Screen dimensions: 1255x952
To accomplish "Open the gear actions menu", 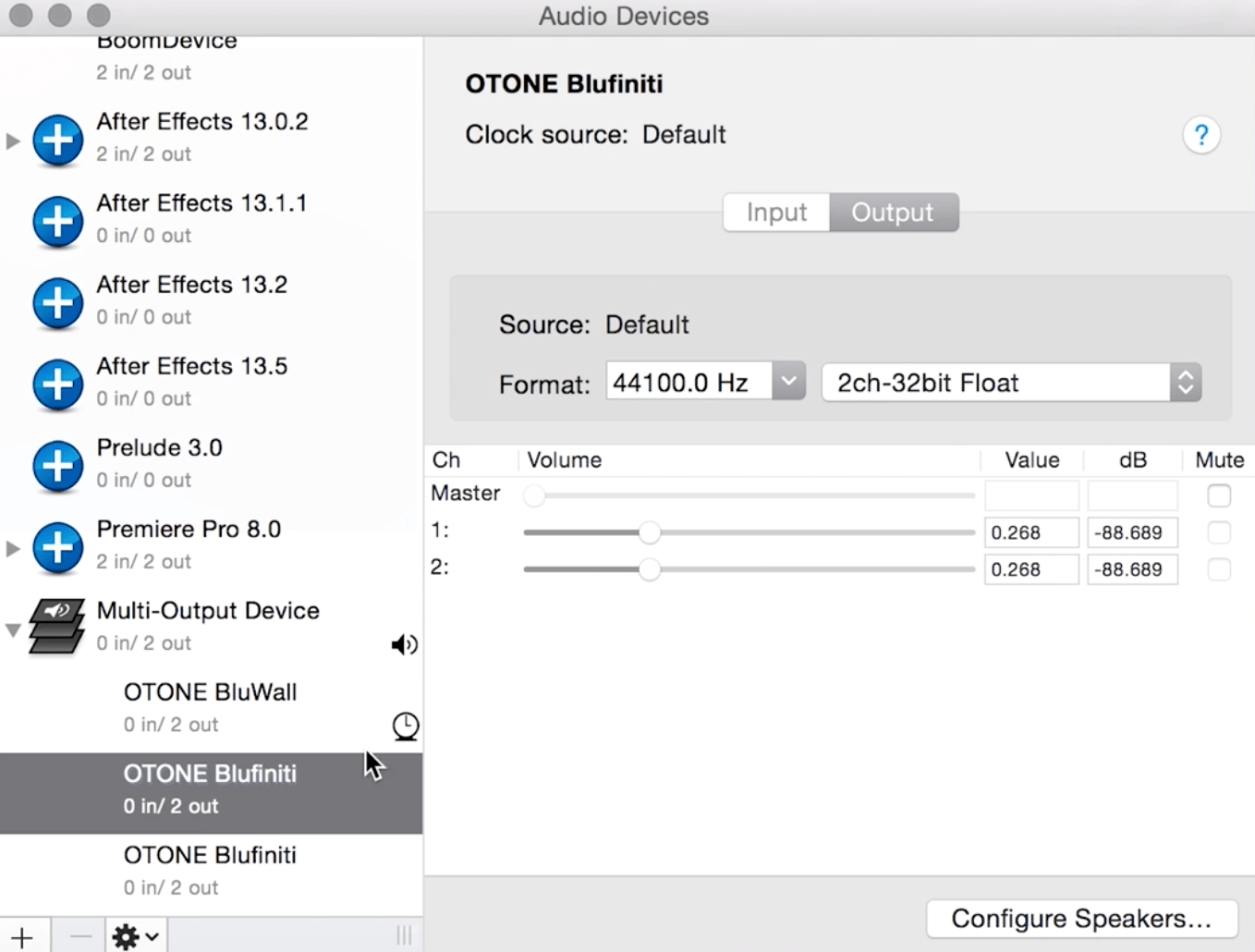I will [x=136, y=935].
